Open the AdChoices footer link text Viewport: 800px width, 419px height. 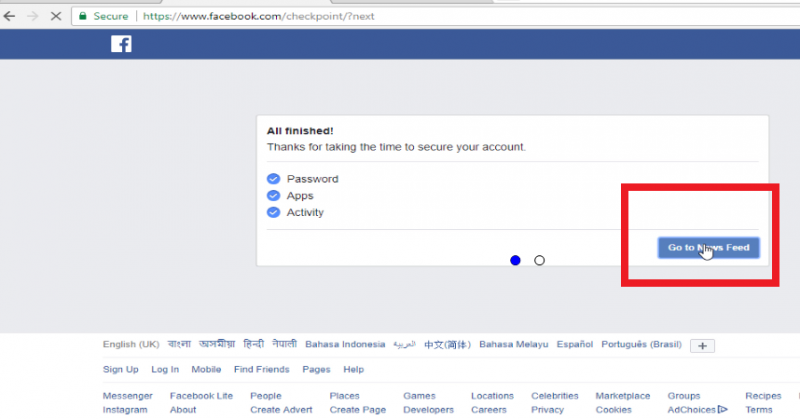click(x=692, y=409)
